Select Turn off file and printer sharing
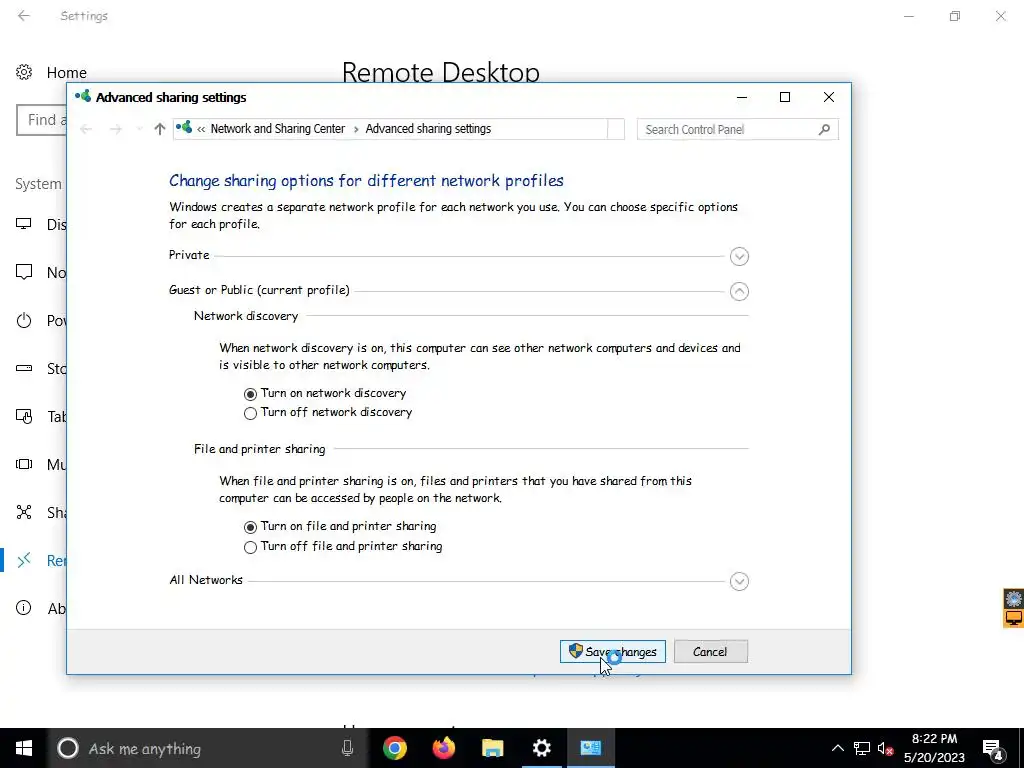This screenshot has height=768, width=1024. tap(250, 547)
